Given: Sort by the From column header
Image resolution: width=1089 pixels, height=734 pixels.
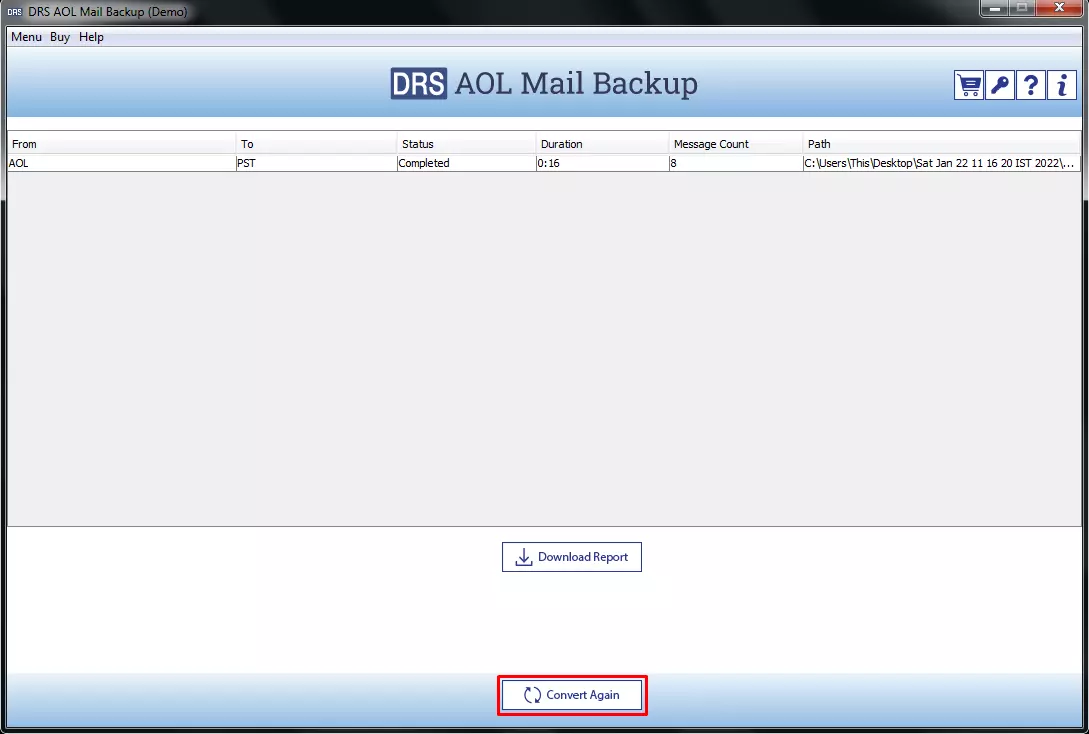Looking at the screenshot, I should point(122,144).
